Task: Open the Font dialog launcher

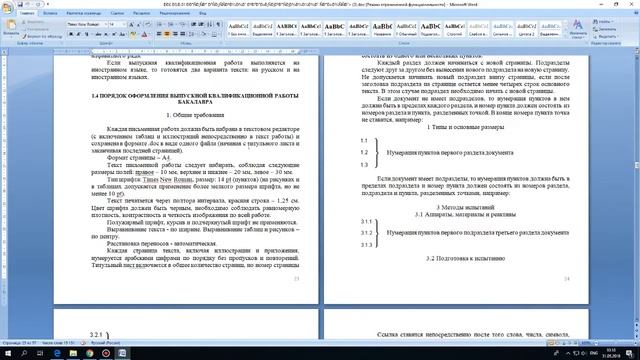Action: pos(150,43)
